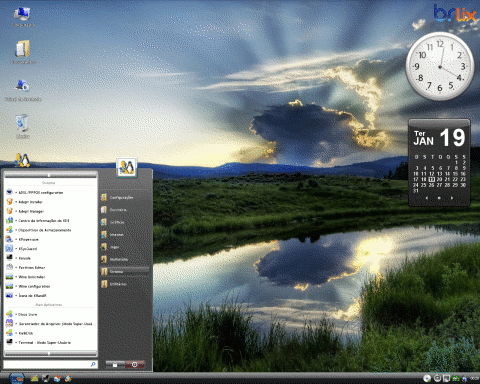Go to next month in calendar widget

(452, 198)
